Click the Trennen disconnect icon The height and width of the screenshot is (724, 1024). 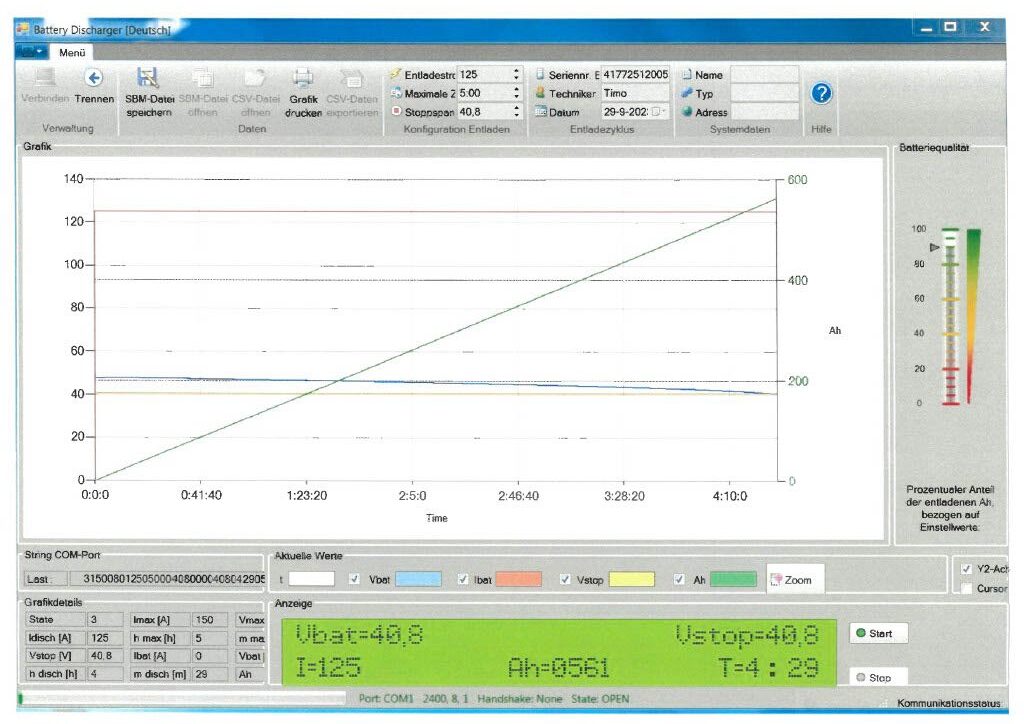tap(94, 78)
